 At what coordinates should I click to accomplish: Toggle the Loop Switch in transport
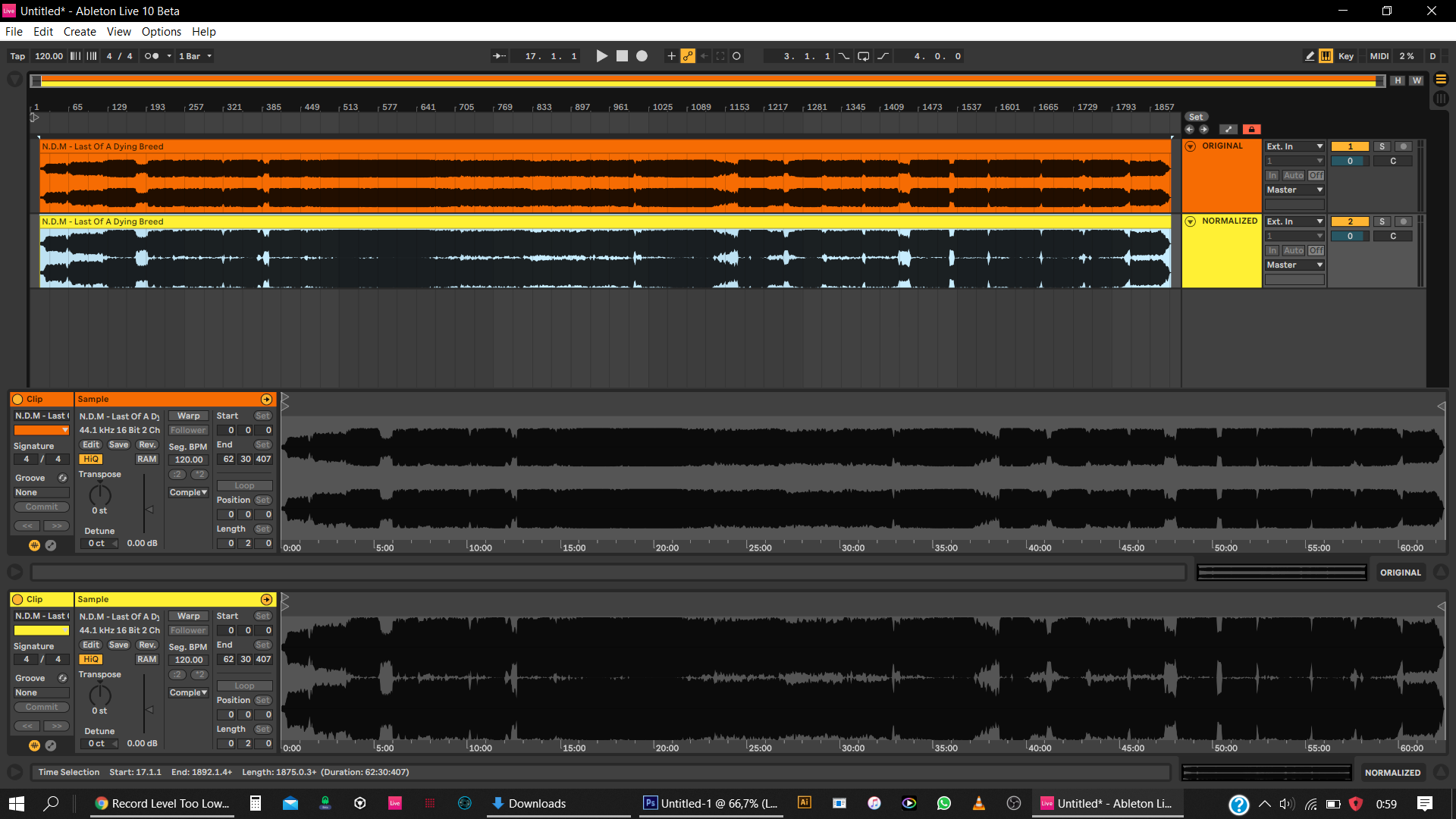click(863, 56)
